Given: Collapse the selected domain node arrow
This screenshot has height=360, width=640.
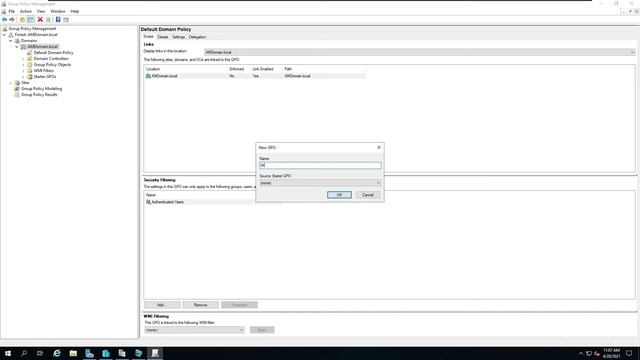Looking at the screenshot, I should tap(17, 47).
